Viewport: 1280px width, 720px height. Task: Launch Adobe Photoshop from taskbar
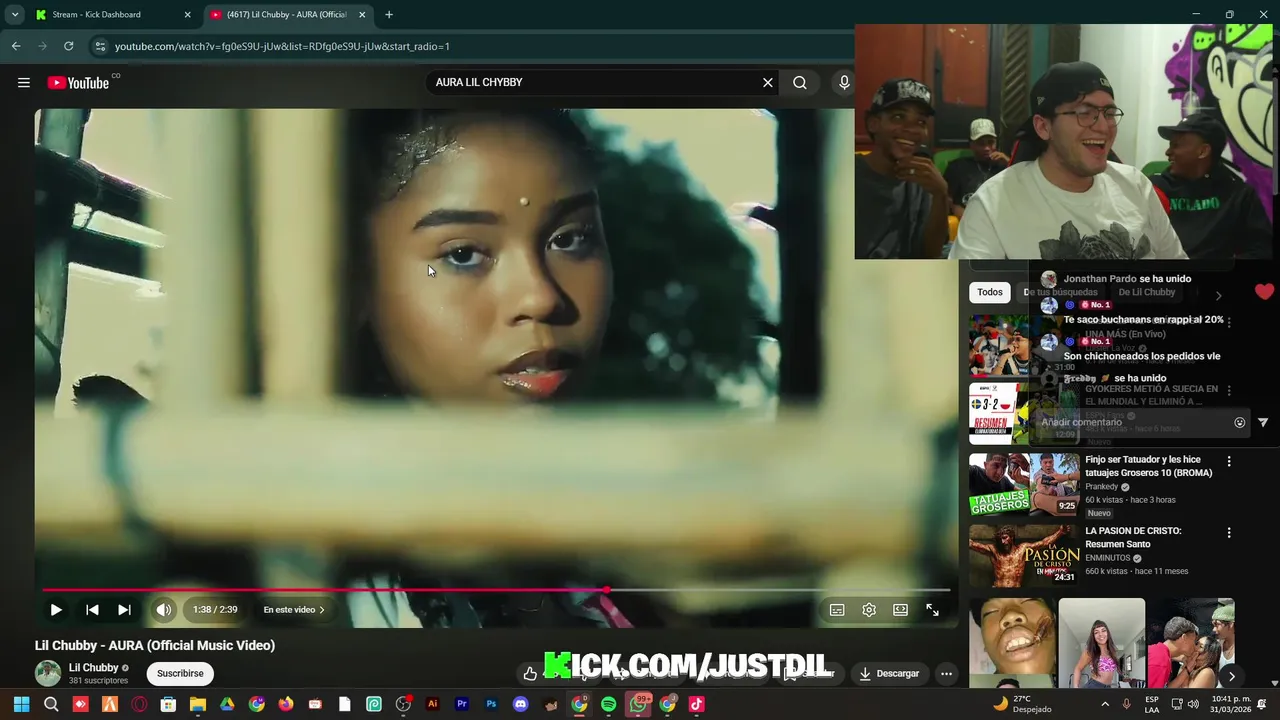[x=491, y=704]
